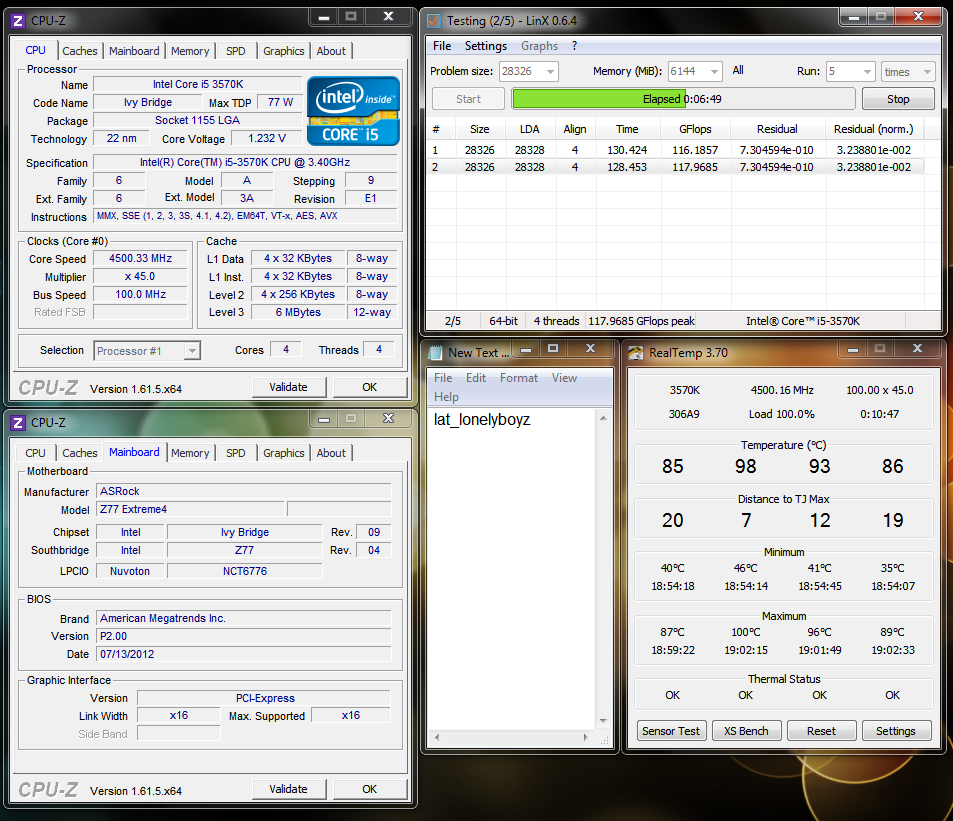Click the Notepad icon in New Text window
The height and width of the screenshot is (821, 953).
pos(435,352)
